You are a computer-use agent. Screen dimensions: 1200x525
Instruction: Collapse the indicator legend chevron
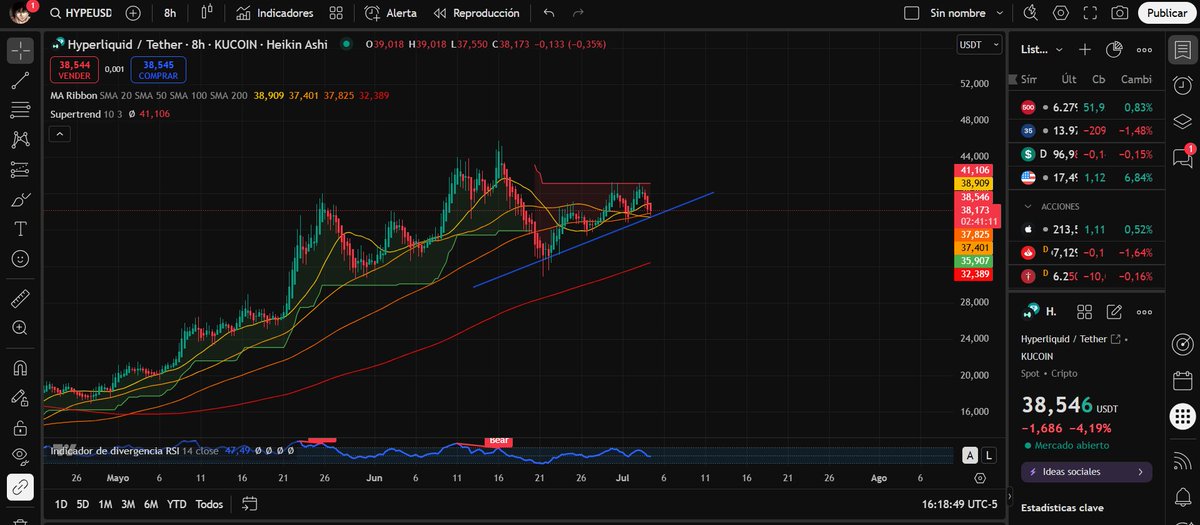pos(58,135)
